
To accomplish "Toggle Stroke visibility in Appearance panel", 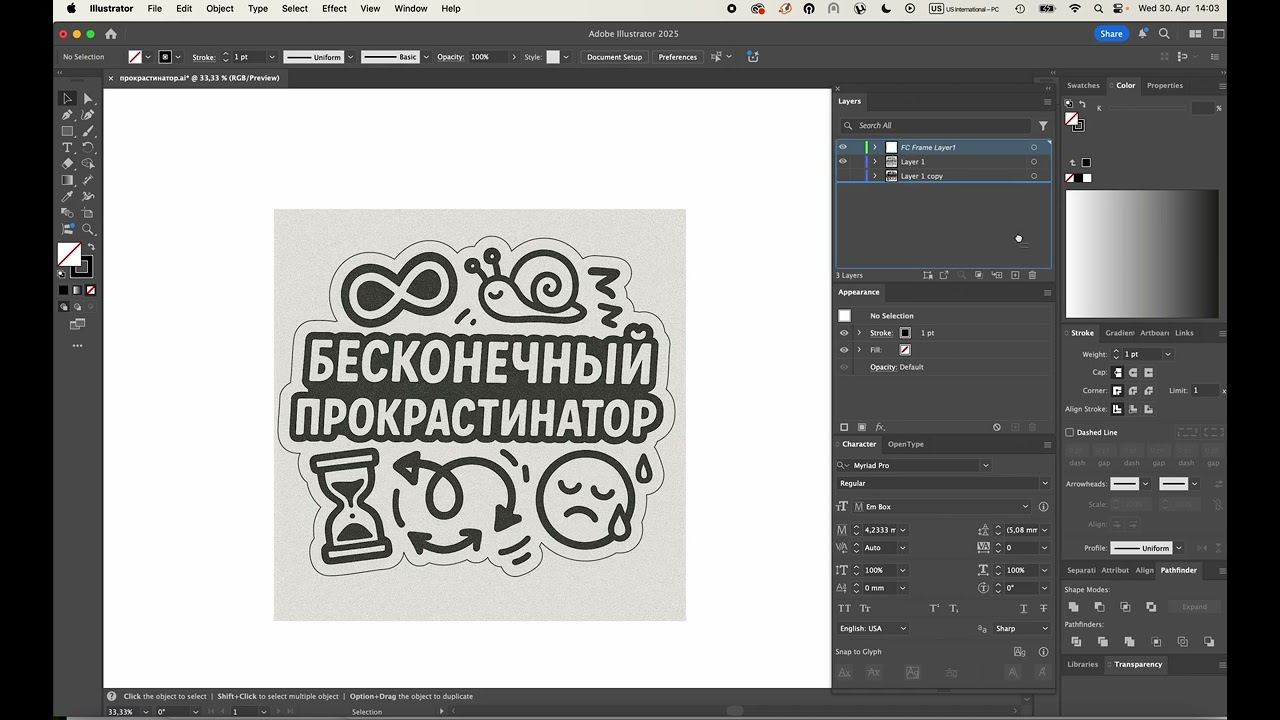I will tap(844, 333).
